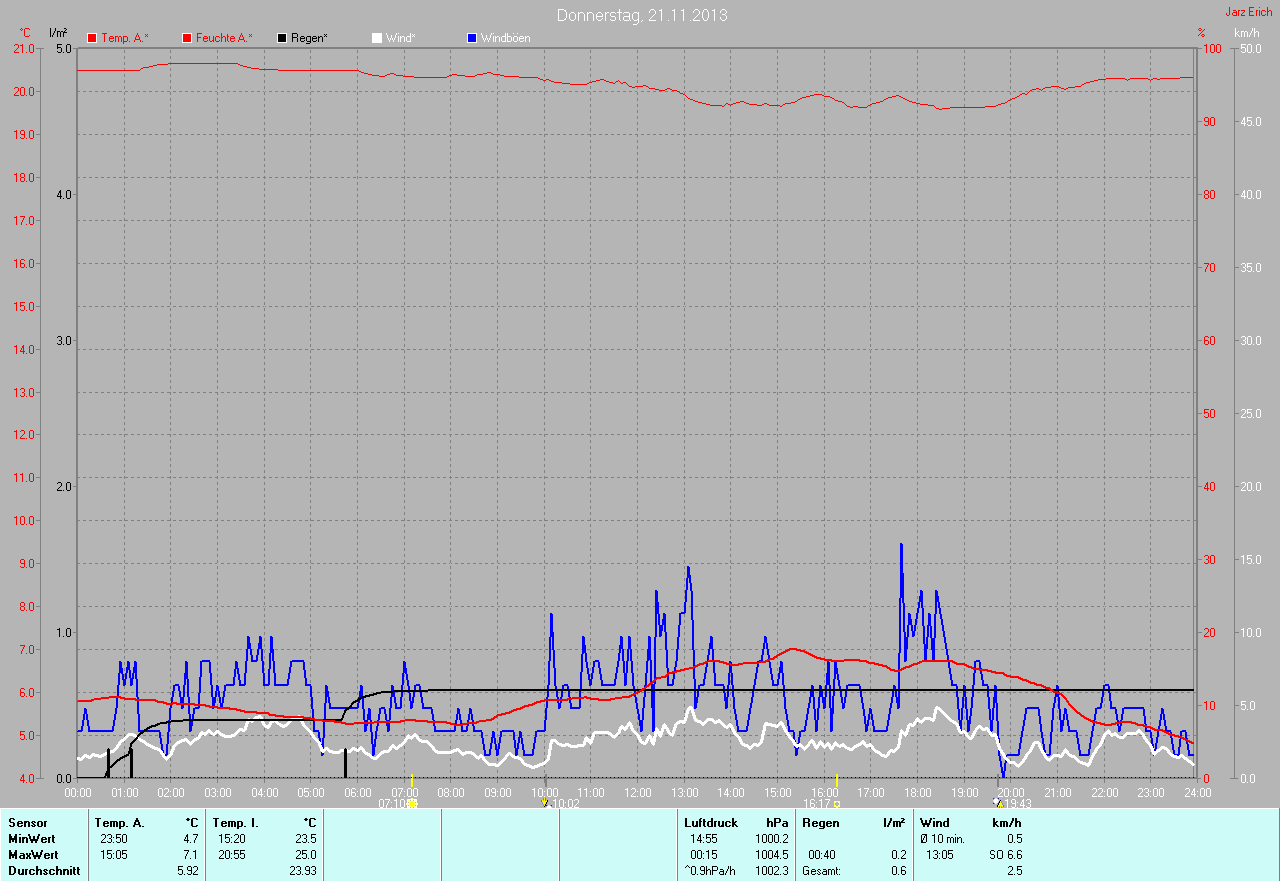Click the yellow sunrise marker line at 07:10
This screenshot has width=1280, height=881.
click(x=412, y=780)
